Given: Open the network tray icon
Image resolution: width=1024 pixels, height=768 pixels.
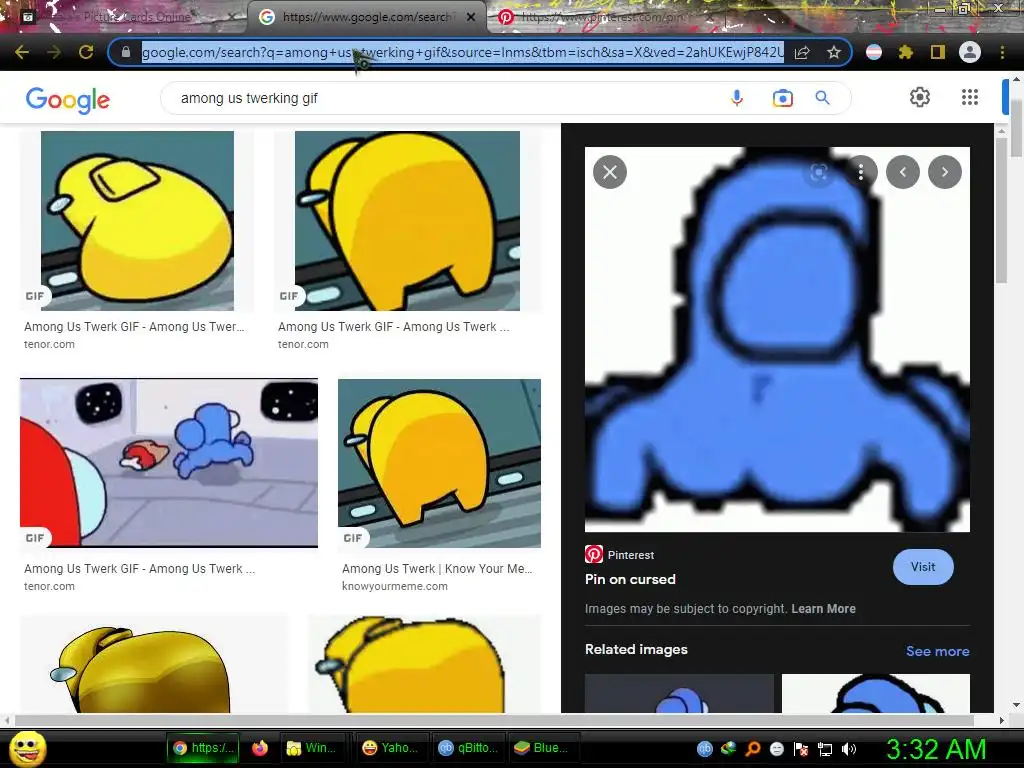Looking at the screenshot, I should (x=825, y=749).
